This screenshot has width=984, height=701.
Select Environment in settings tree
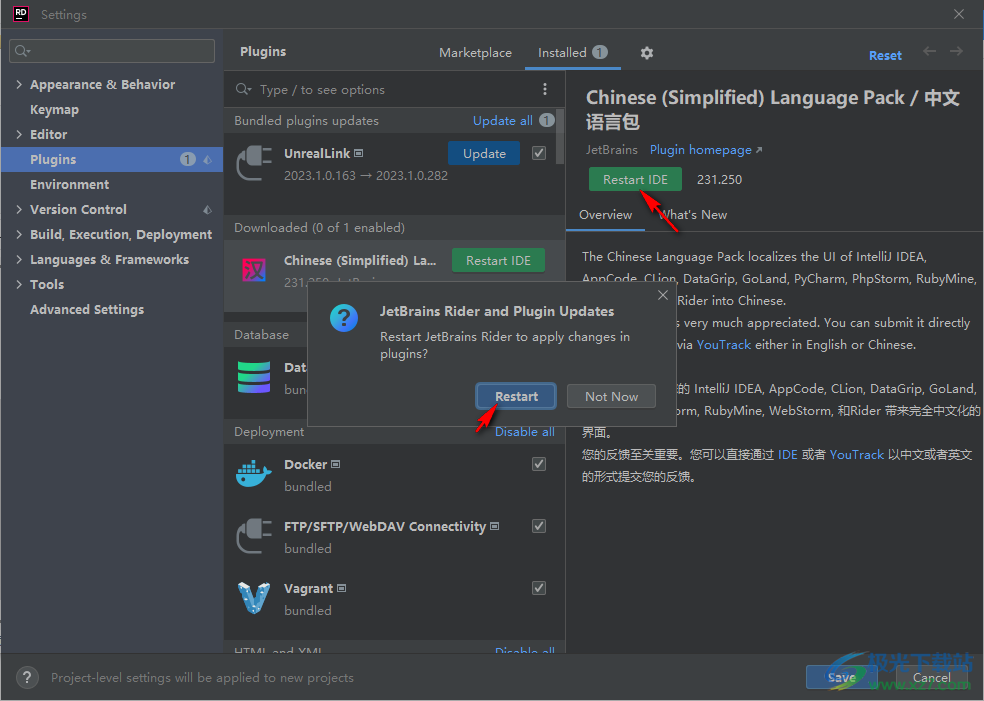point(70,185)
